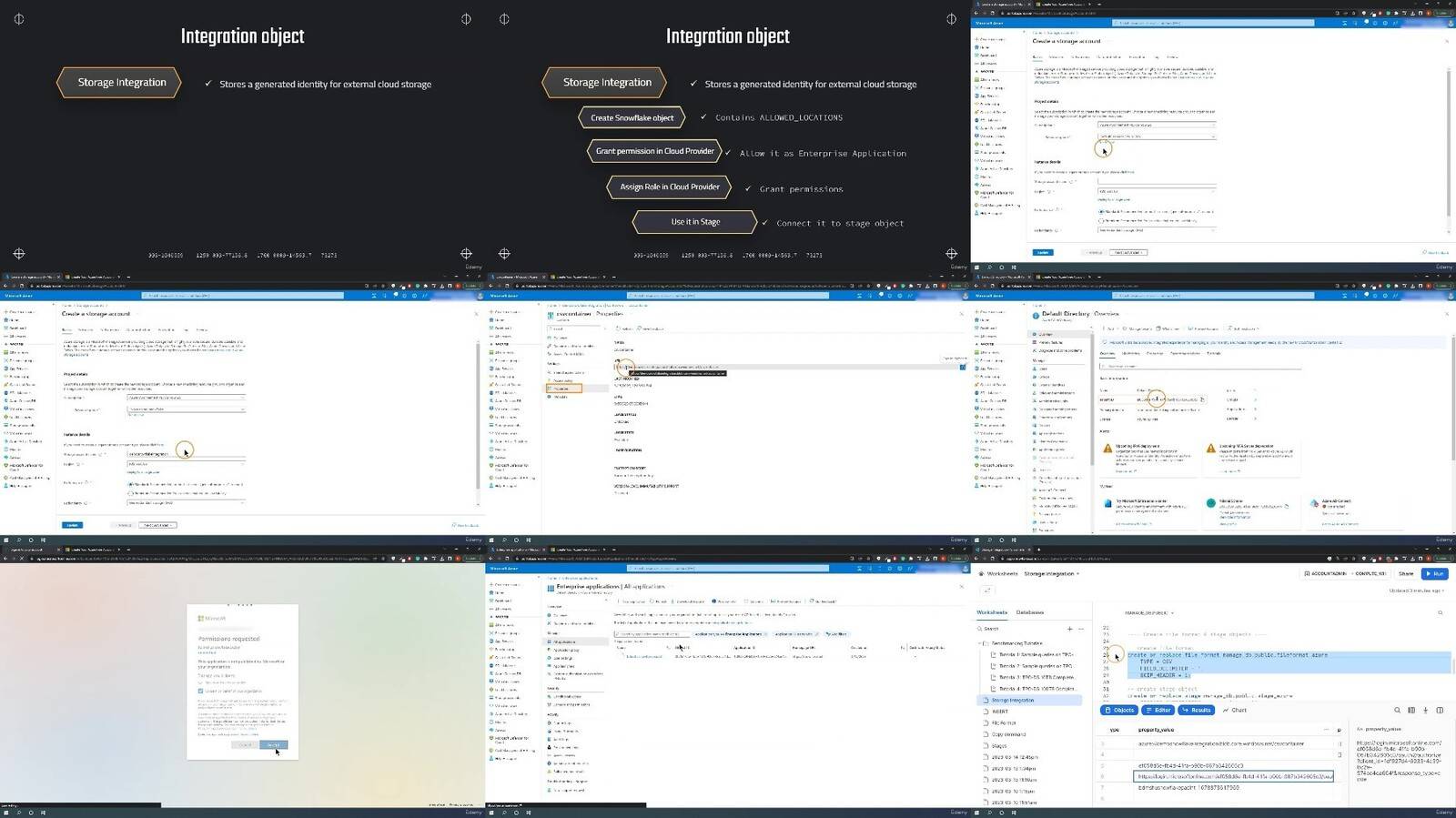Open the Storage integration worksheet title dropdown
The height and width of the screenshot is (818, 1456).
[1052, 574]
